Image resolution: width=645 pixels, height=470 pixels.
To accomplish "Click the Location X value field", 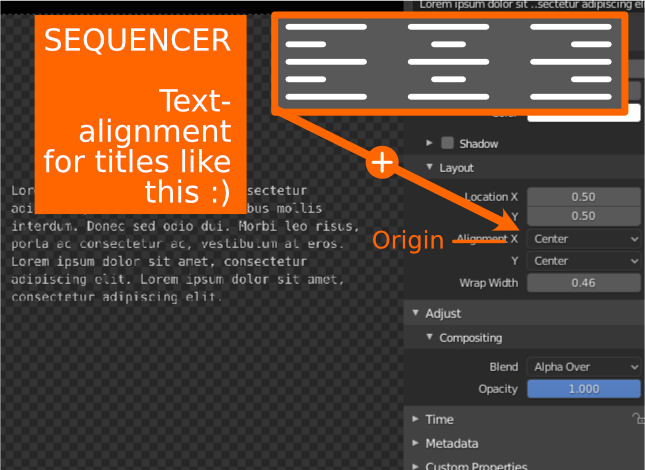I will (584, 197).
